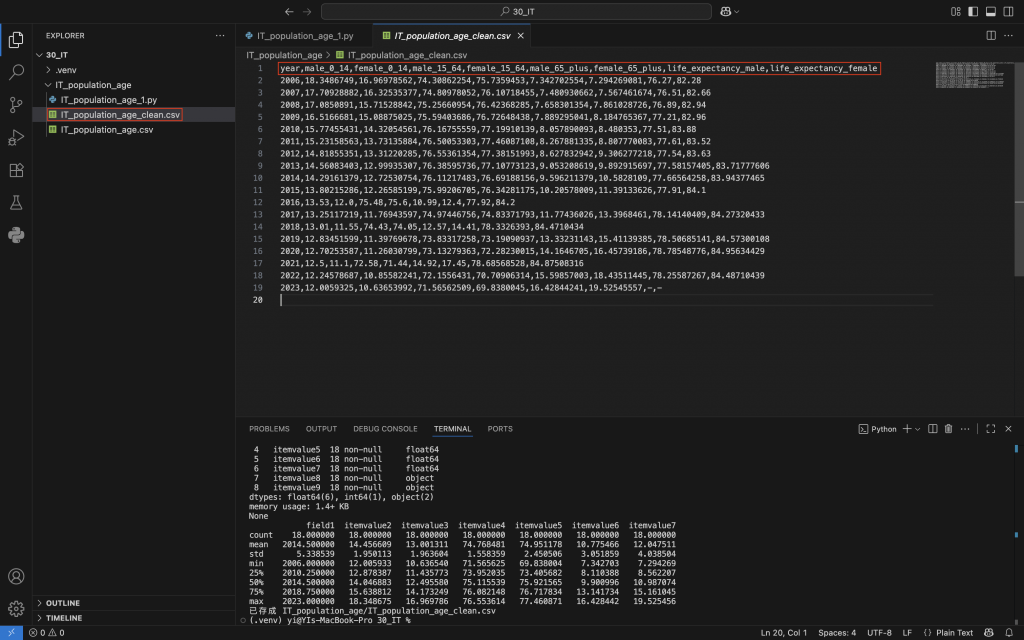Switch to the DEBUG CONSOLE tab

[x=385, y=428]
